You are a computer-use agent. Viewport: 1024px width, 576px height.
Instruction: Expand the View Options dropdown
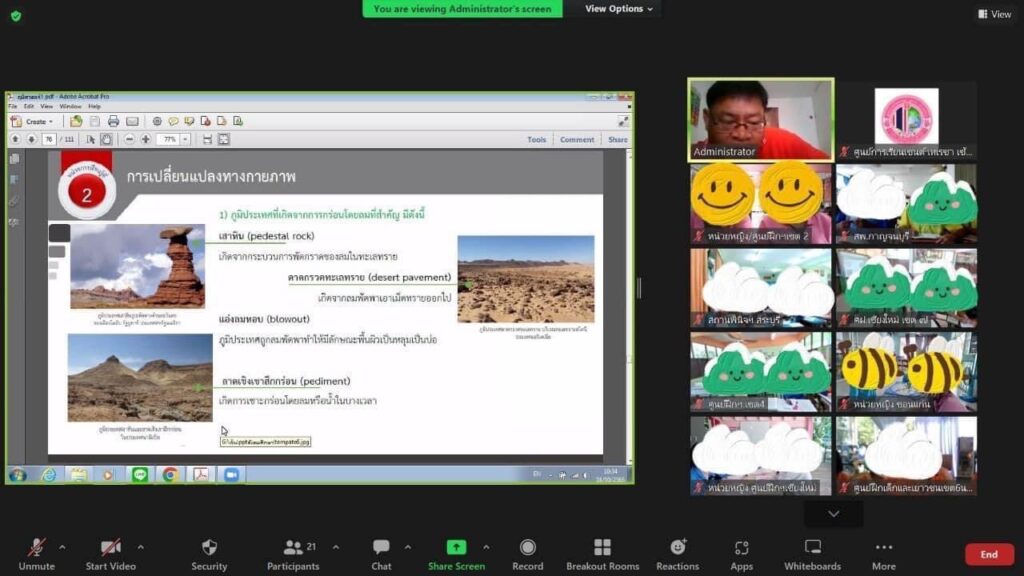coord(619,9)
